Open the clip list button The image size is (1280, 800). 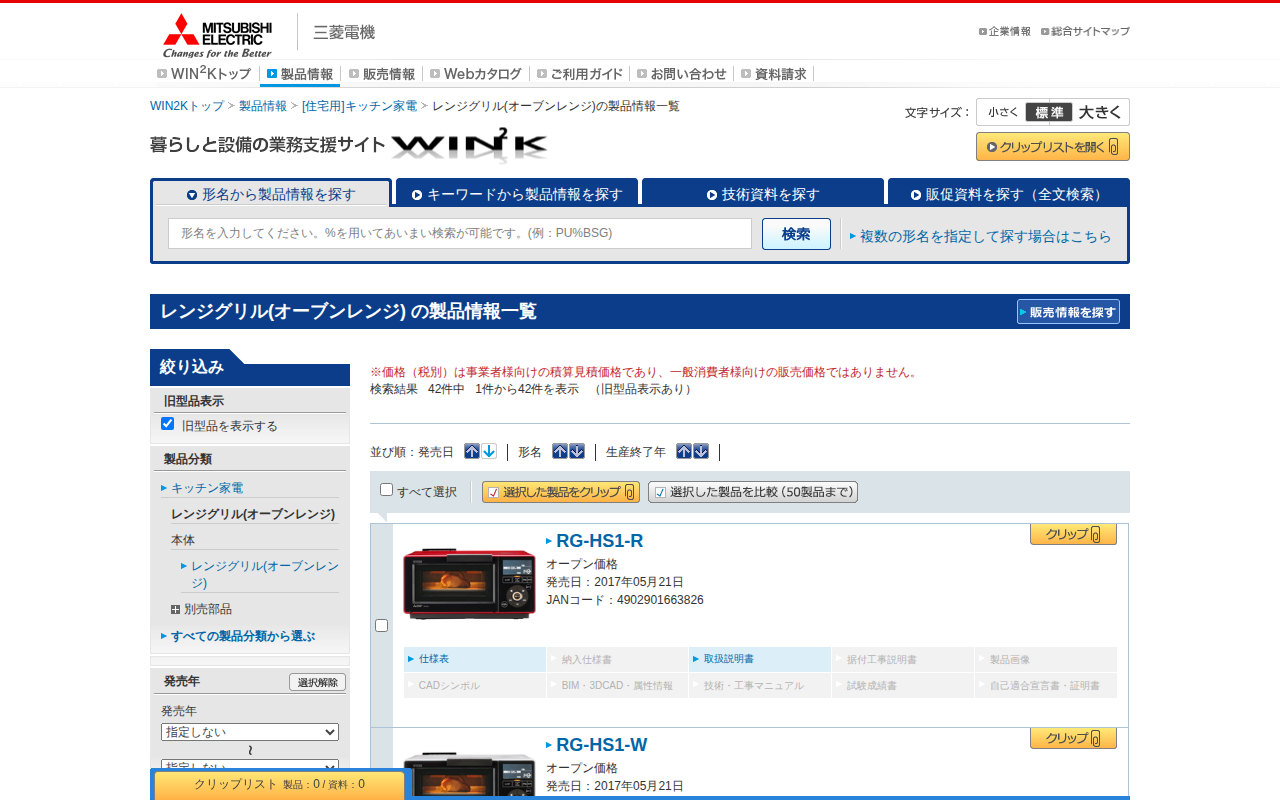[1053, 147]
